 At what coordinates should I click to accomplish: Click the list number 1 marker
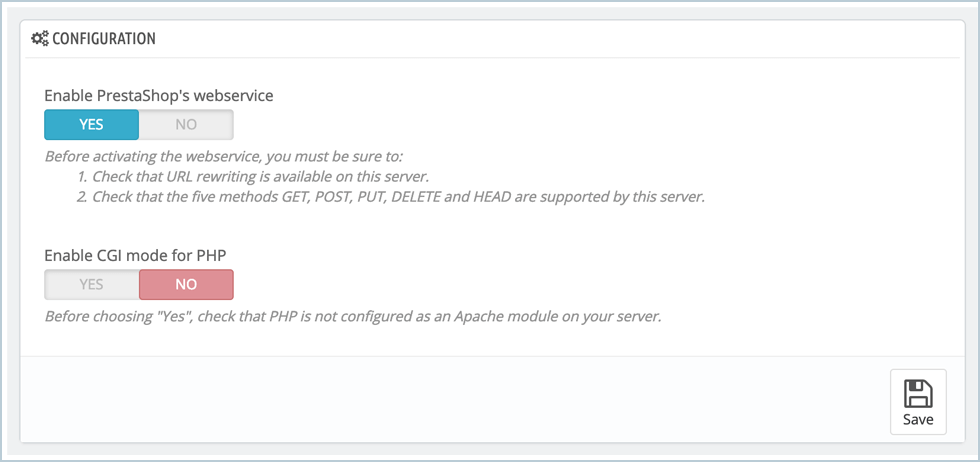pos(80,176)
